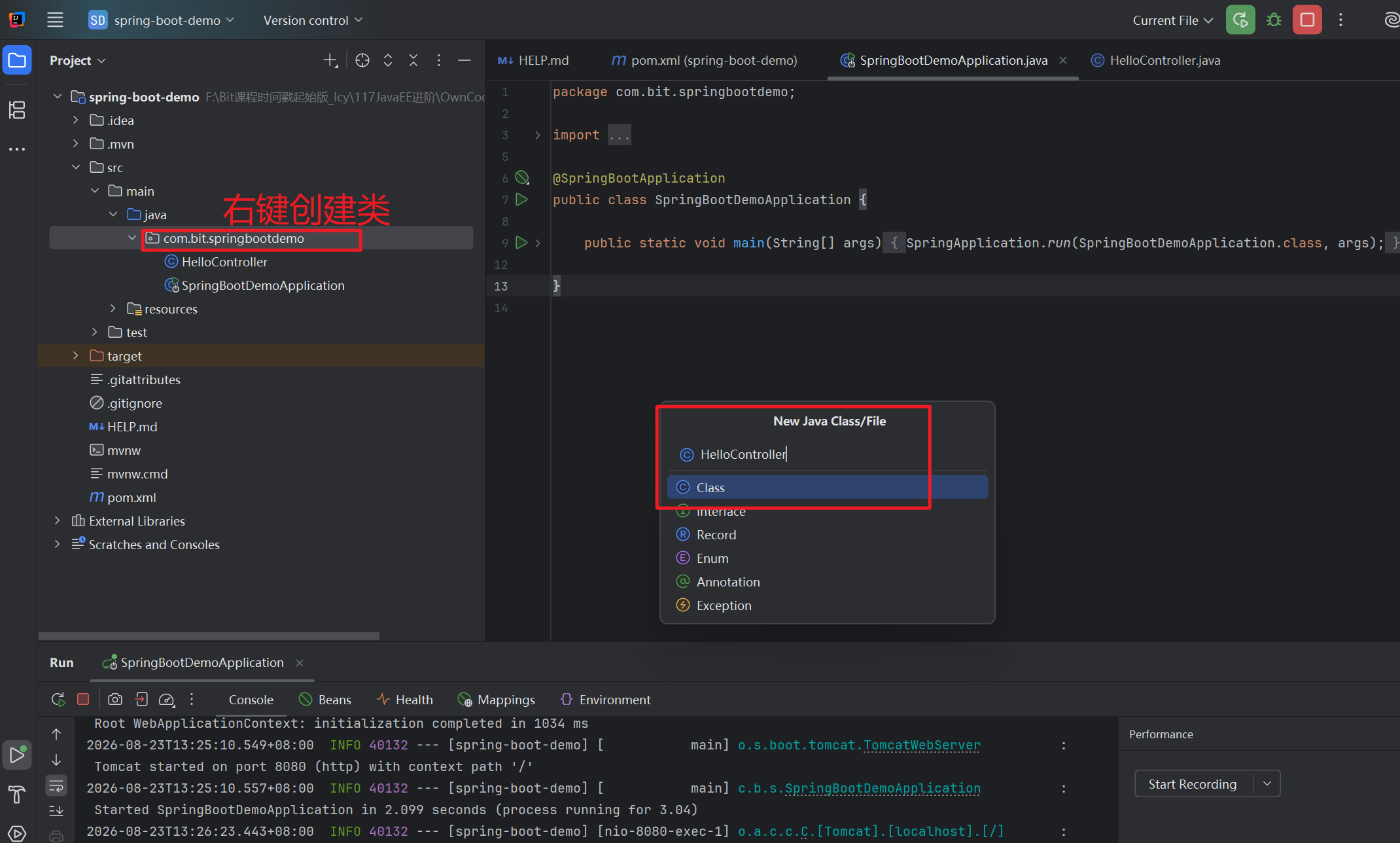Screen dimensions: 1400x843
Task: Open the main hamburger menu
Action: point(55,20)
